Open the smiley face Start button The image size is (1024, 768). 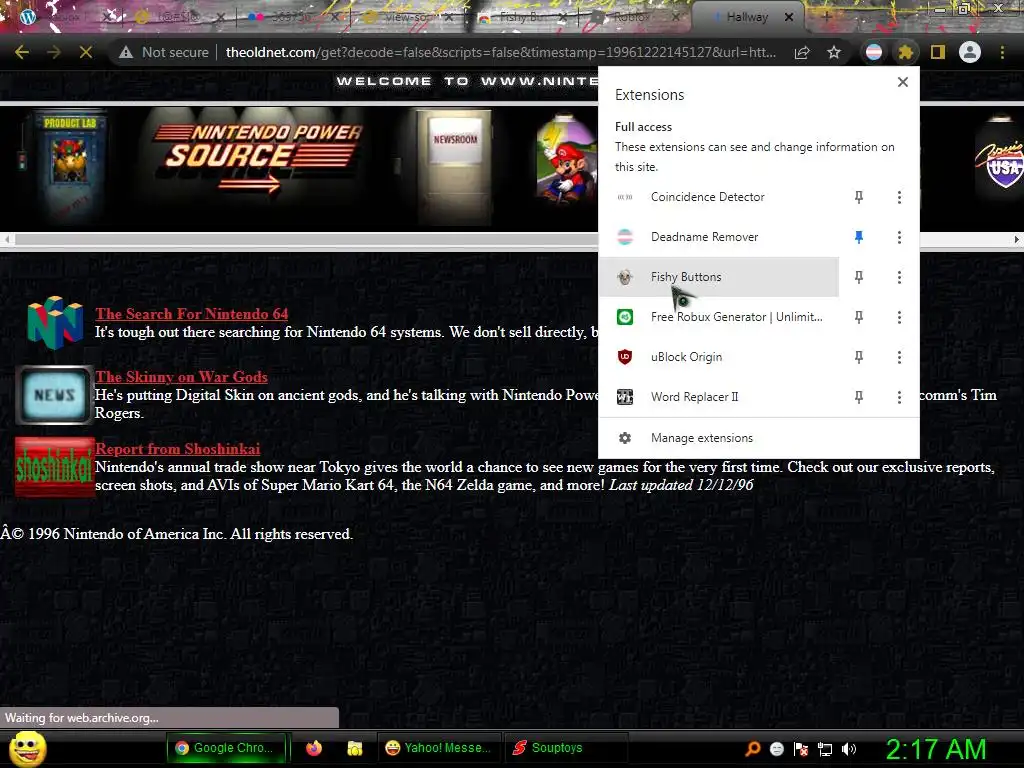(27, 748)
